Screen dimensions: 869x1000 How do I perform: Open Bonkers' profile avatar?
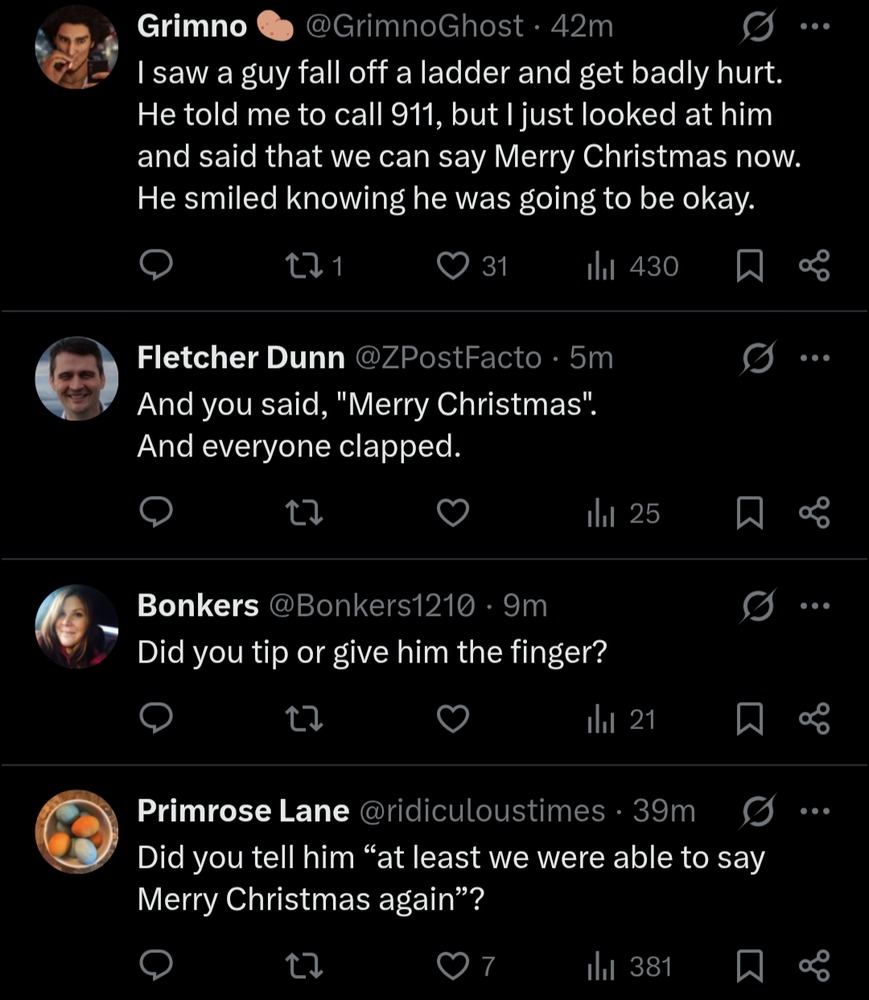(76, 626)
